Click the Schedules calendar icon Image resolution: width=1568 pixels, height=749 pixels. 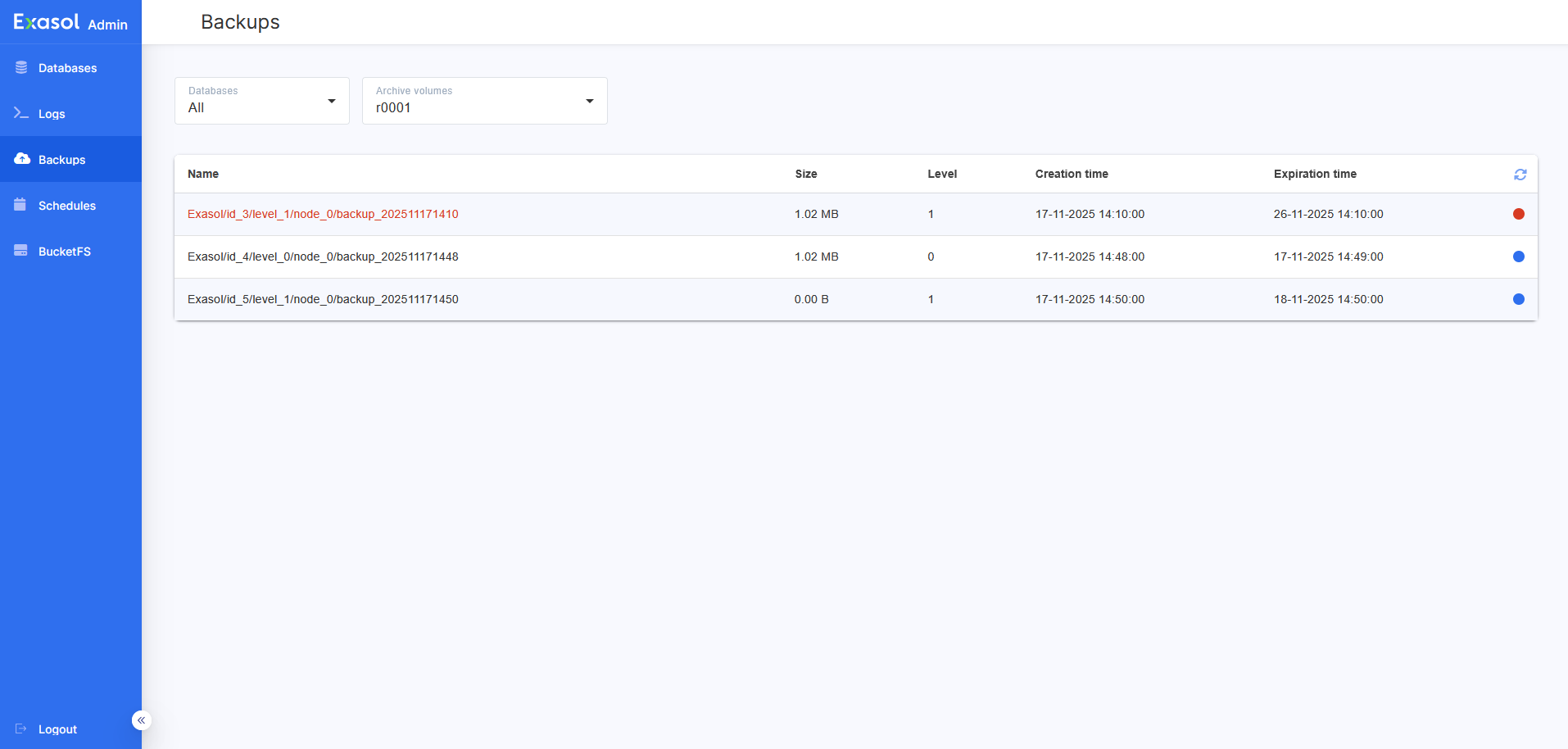pyautogui.click(x=20, y=205)
